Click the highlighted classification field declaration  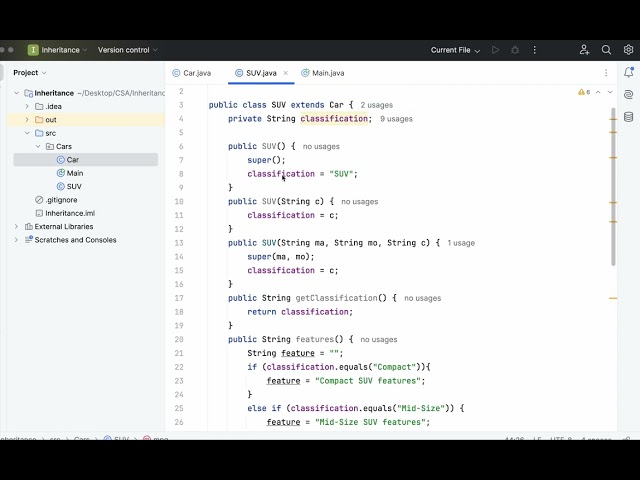click(334, 119)
